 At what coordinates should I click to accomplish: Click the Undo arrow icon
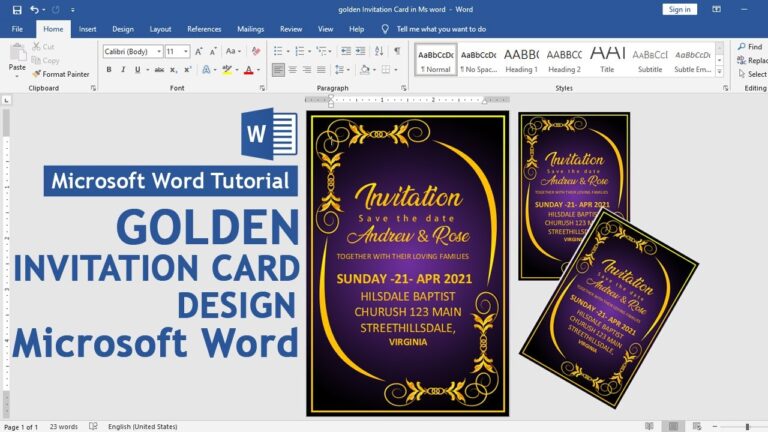click(x=34, y=9)
